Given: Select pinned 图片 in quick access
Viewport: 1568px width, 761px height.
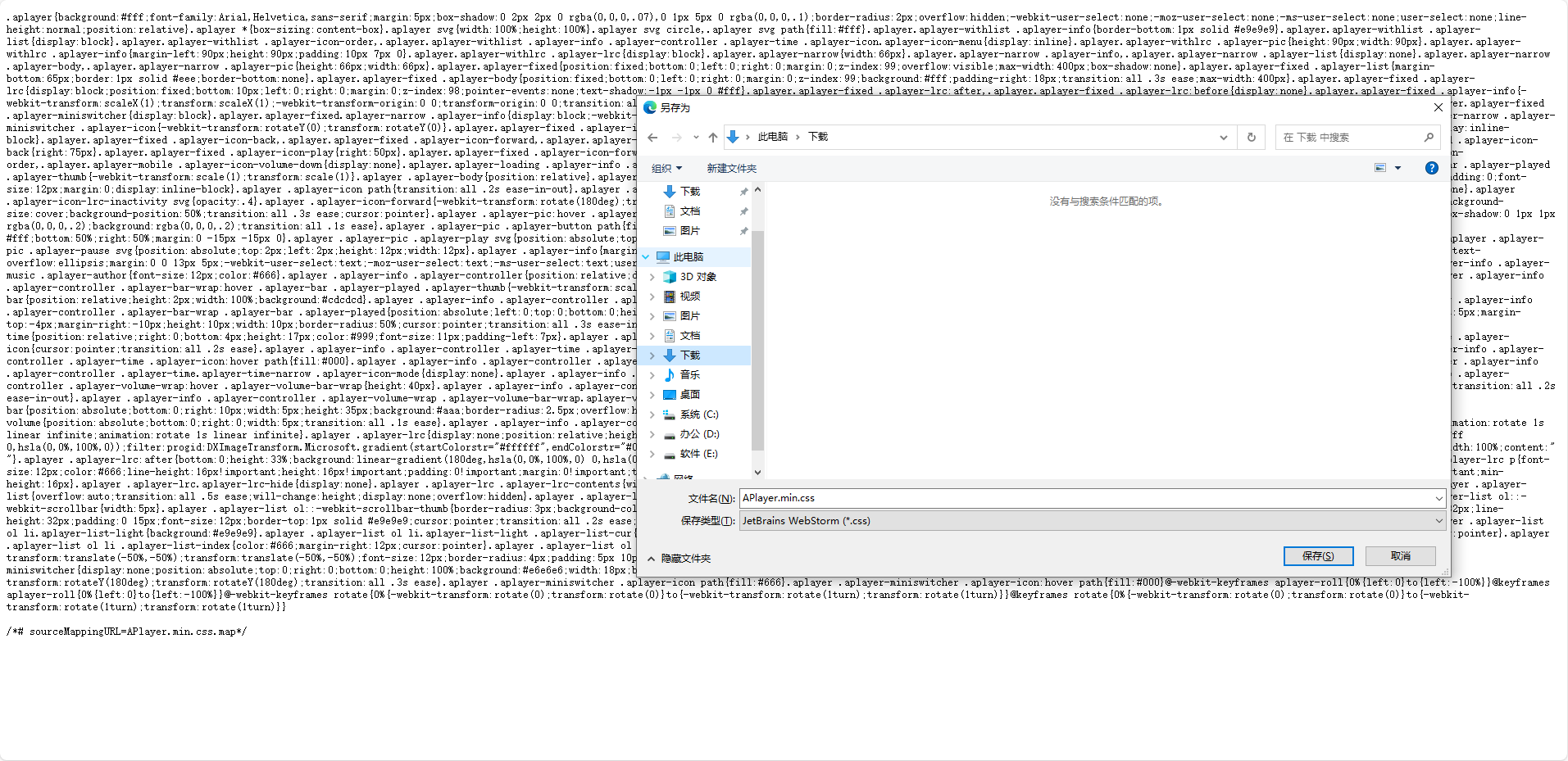Looking at the screenshot, I should point(689,231).
